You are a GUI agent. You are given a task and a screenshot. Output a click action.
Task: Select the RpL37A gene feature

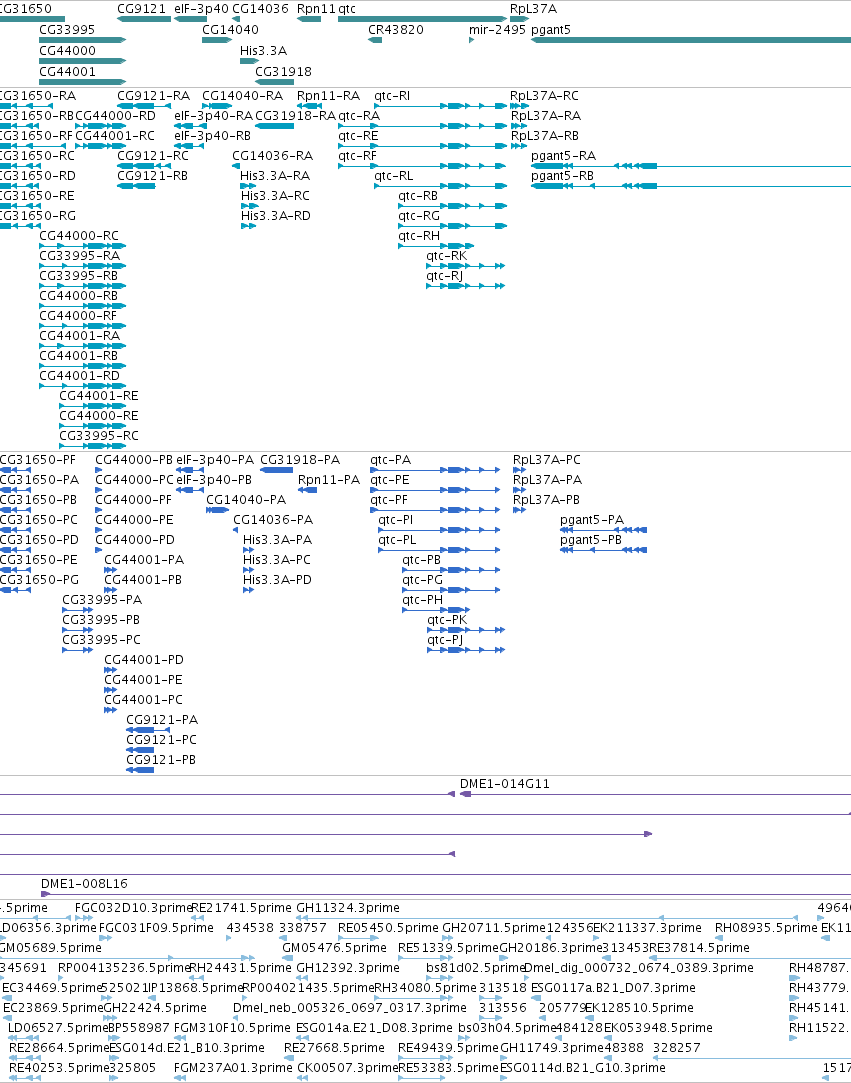point(519,19)
